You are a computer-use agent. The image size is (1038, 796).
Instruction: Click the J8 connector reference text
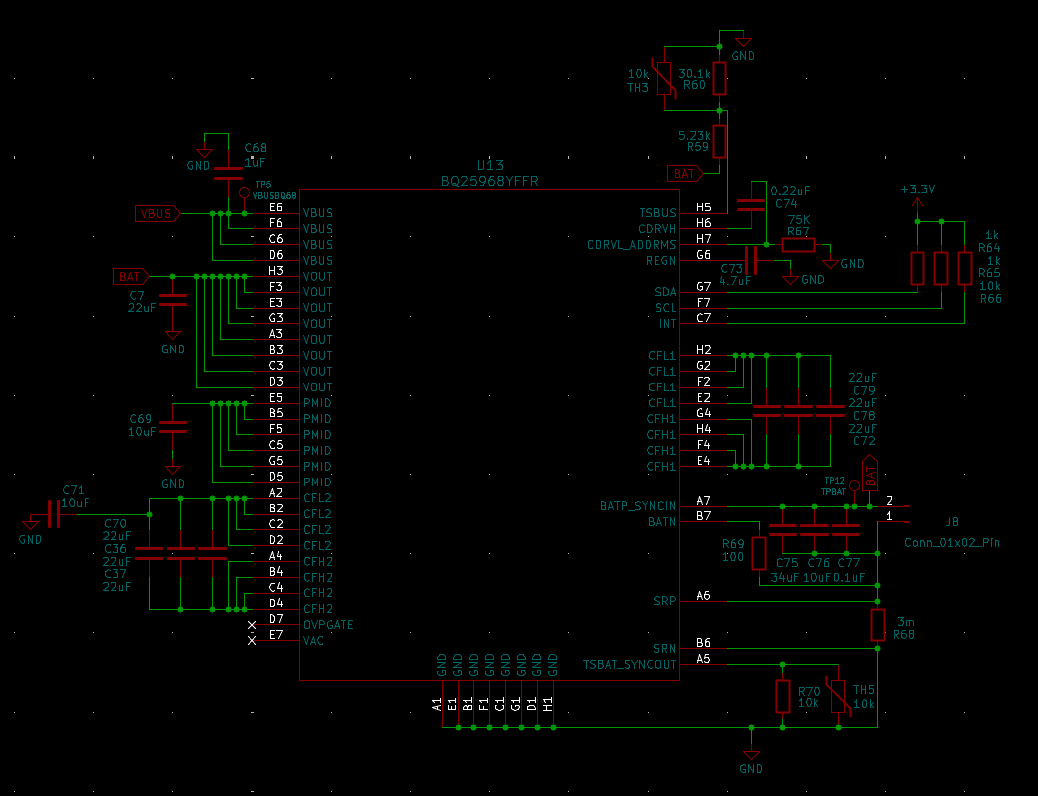[x=952, y=522]
